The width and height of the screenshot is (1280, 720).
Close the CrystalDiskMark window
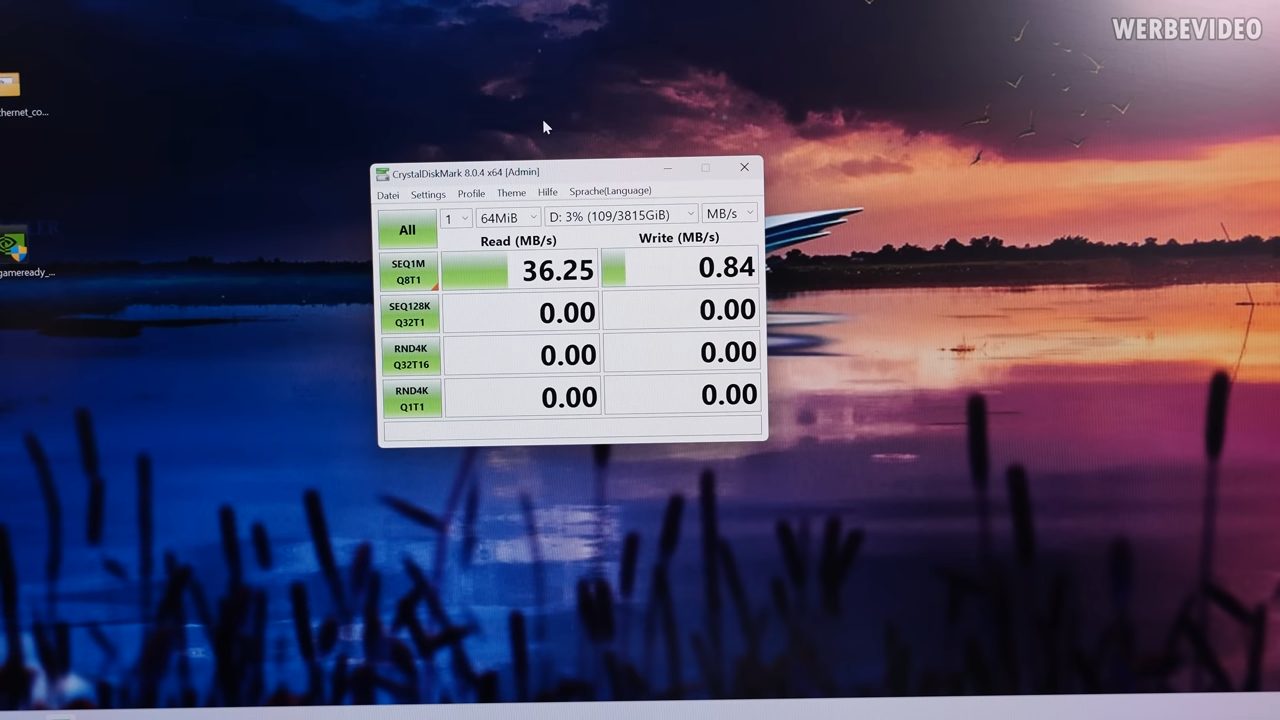744,167
